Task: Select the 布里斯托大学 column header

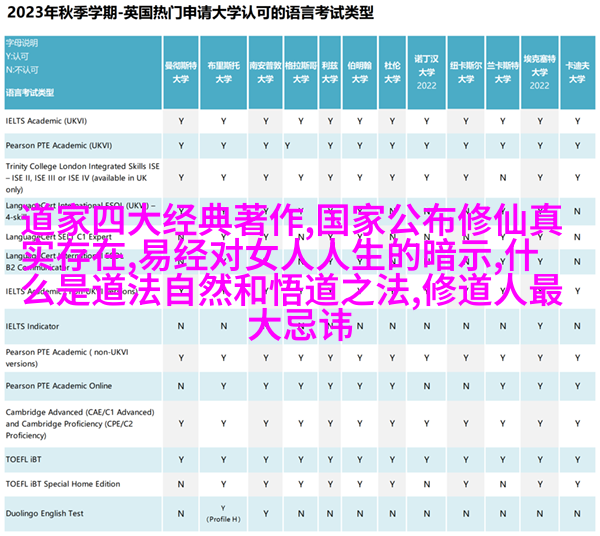Action: point(223,72)
